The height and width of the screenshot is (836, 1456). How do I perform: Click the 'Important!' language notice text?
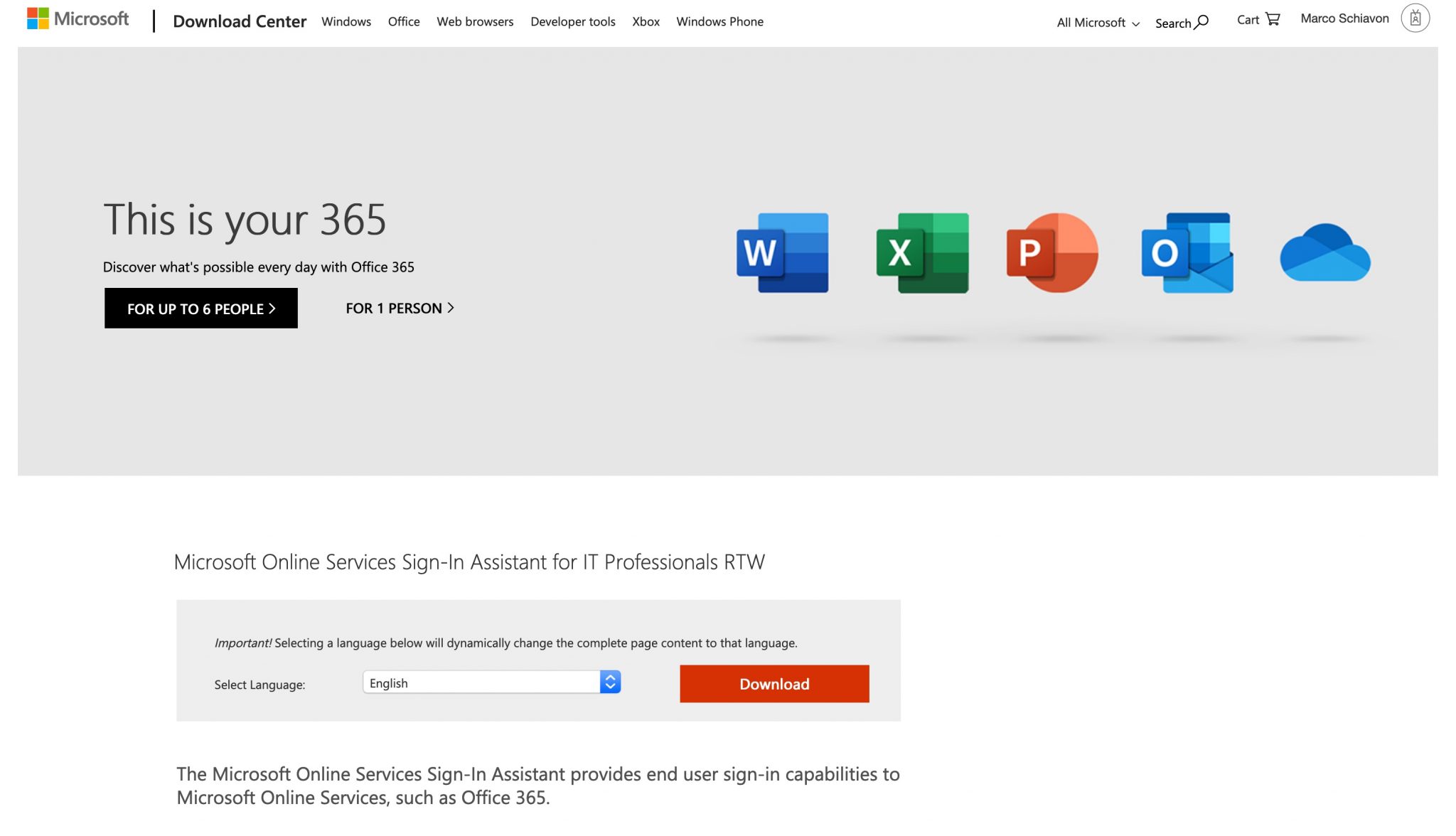pos(505,643)
